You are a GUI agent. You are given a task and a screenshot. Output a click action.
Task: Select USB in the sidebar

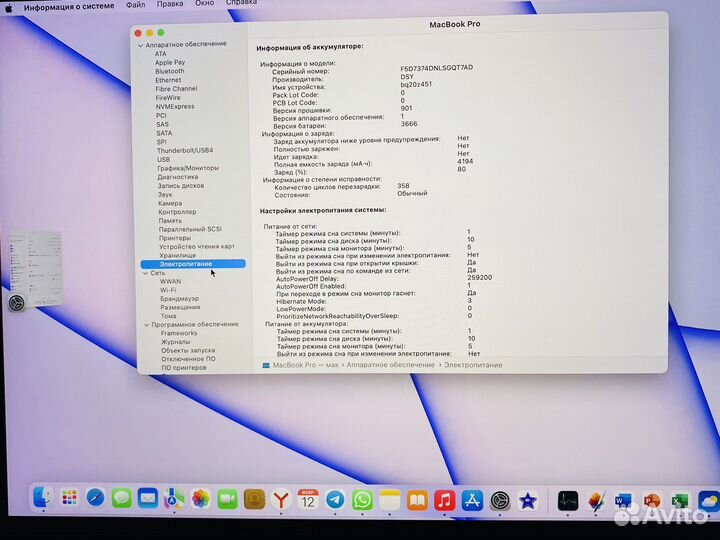click(163, 159)
